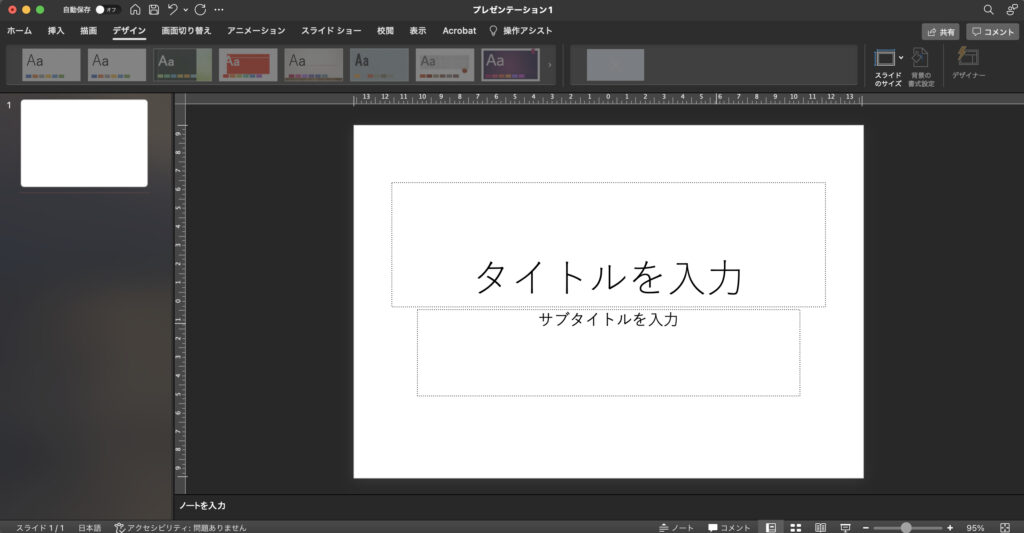Open the search magnifier in title bar
Screen dimensions: 1024x533
(988, 9)
